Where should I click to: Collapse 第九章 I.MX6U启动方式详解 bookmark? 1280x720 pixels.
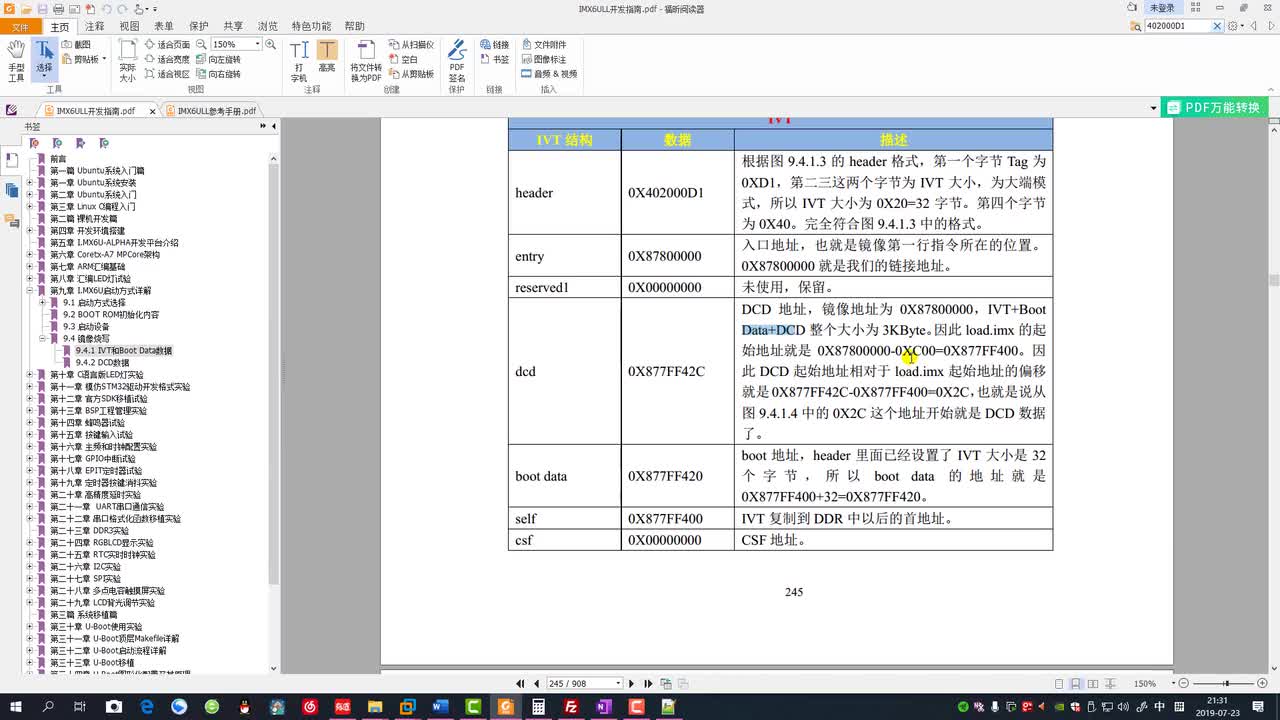pos(30,291)
